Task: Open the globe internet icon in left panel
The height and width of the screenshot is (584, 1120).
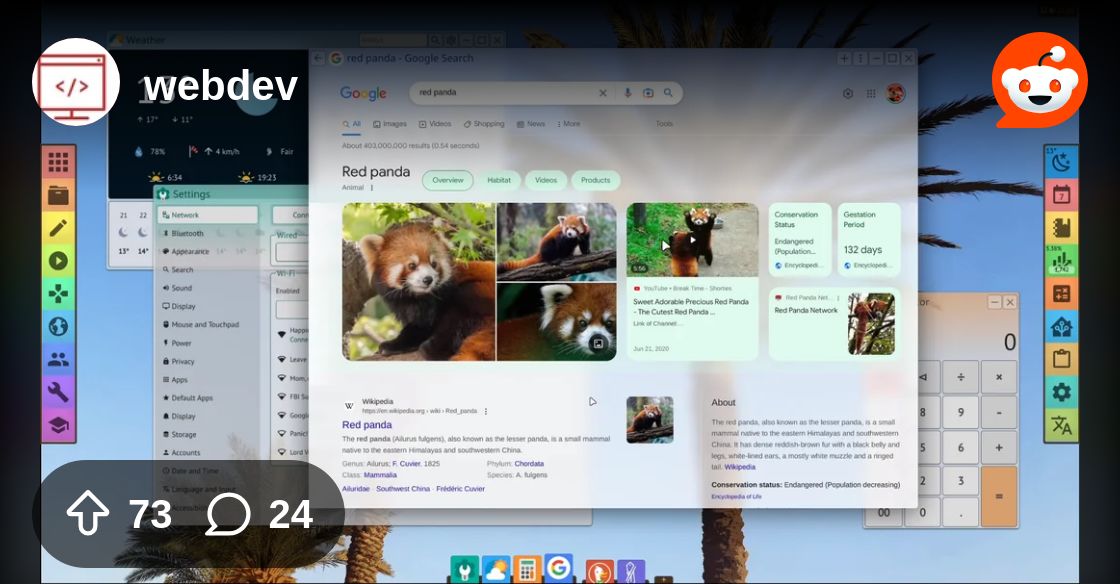Action: pyautogui.click(x=59, y=326)
